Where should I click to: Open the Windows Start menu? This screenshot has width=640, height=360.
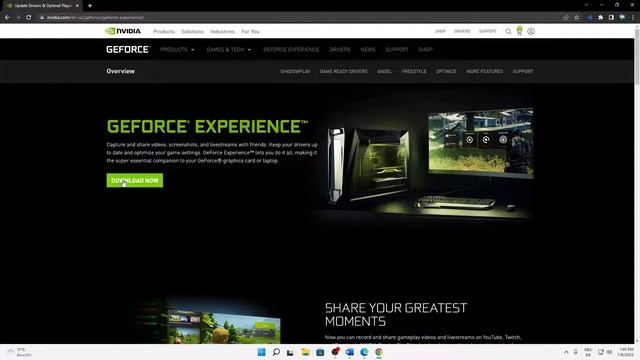(x=261, y=352)
